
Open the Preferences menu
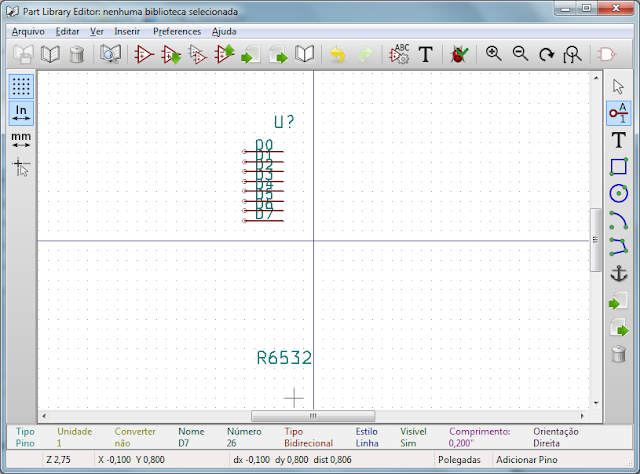pyautogui.click(x=177, y=31)
